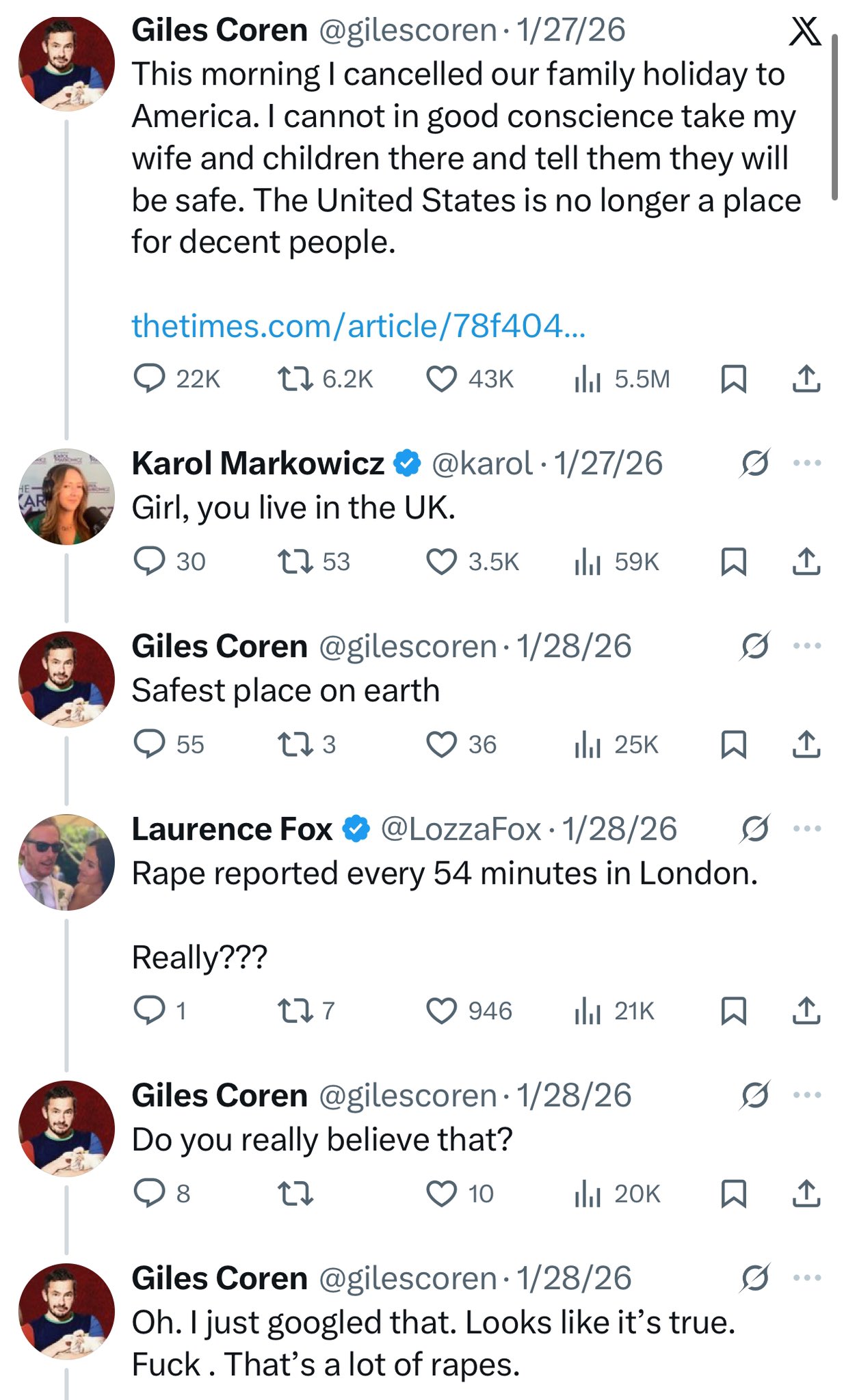Open more options on 'Safest place on earth' tweet
Screen dimensions: 844x1400
807,645
